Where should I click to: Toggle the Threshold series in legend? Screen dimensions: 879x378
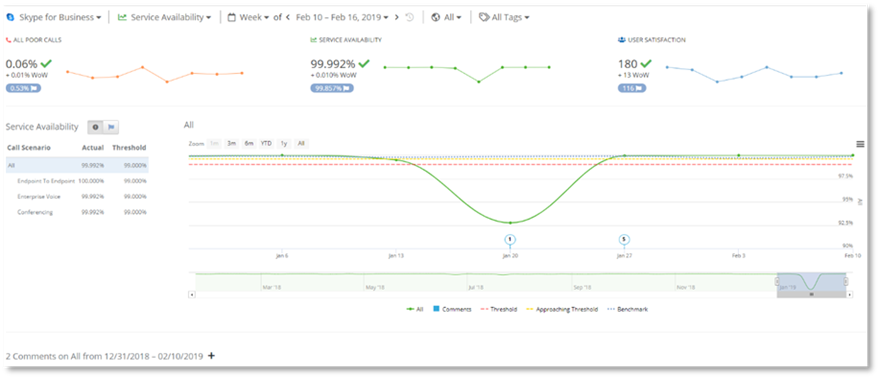(x=499, y=309)
